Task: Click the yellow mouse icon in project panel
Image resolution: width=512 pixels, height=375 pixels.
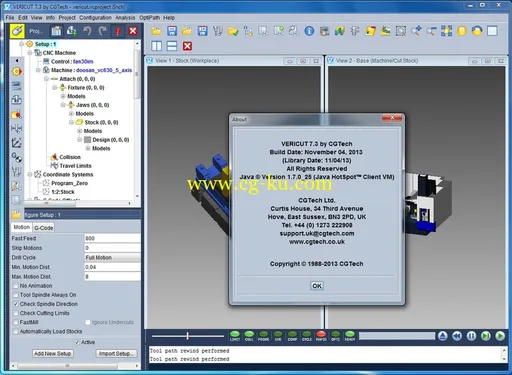Action: point(17,31)
